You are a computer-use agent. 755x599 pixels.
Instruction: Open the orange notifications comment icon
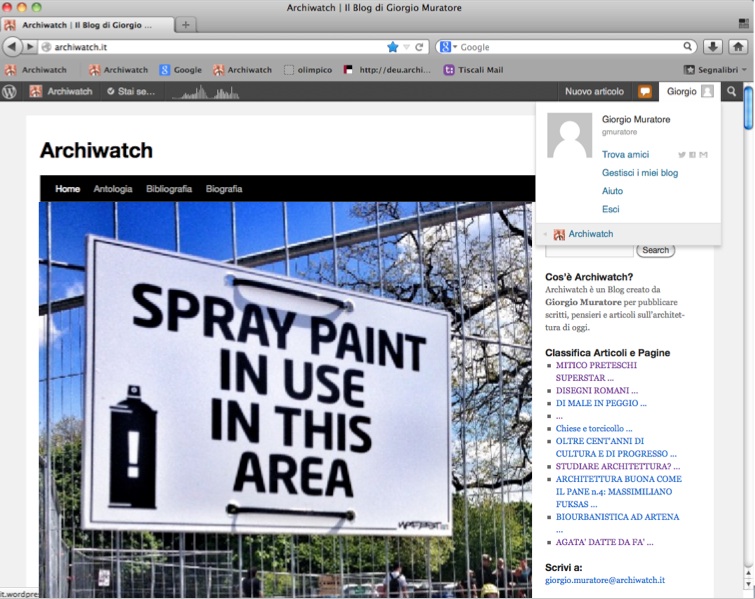pyautogui.click(x=646, y=92)
